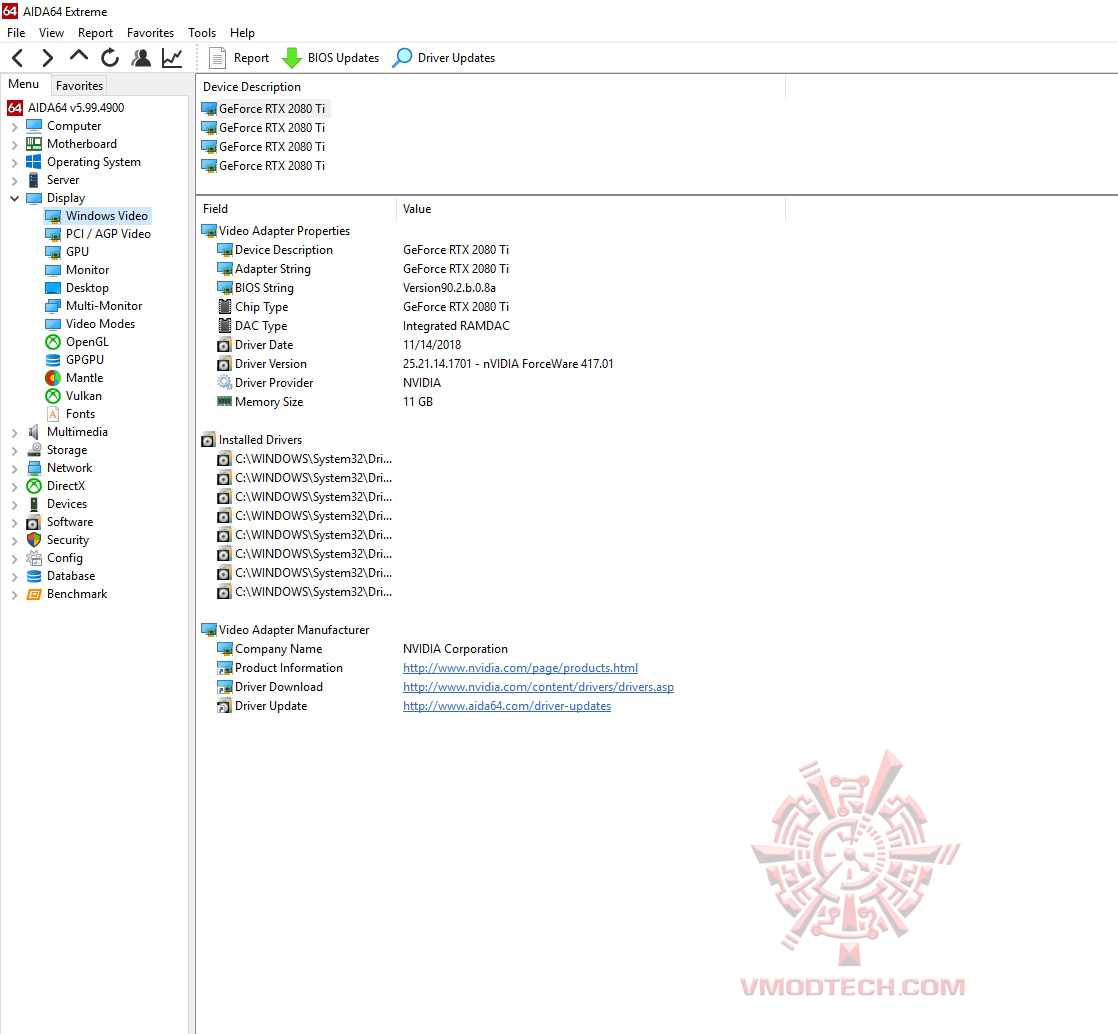Viewport: 1118px width, 1034px height.
Task: Open Driver Updates from toolbar
Action: [x=443, y=58]
